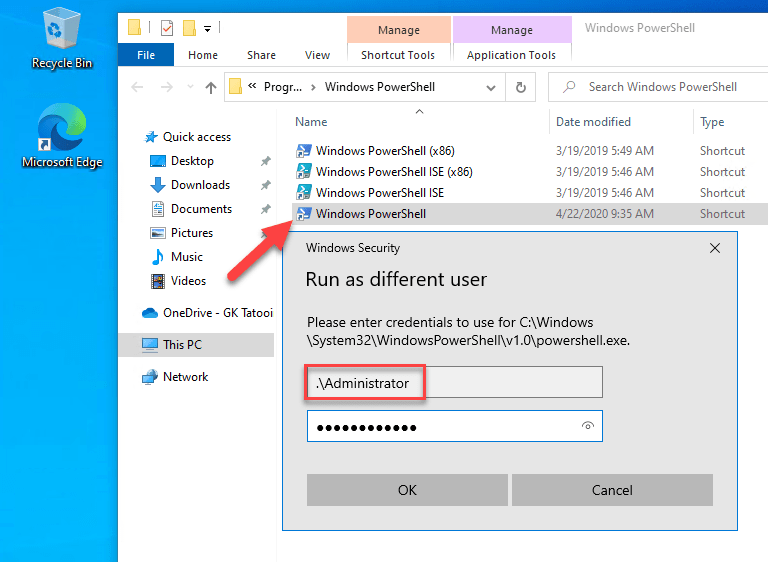768x562 pixels.
Task: Click the Progr... breadcrumb segment
Action: [x=283, y=87]
